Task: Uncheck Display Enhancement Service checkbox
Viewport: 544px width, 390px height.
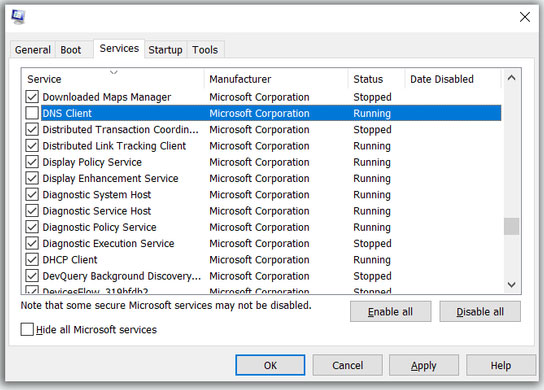Action: tap(32, 178)
